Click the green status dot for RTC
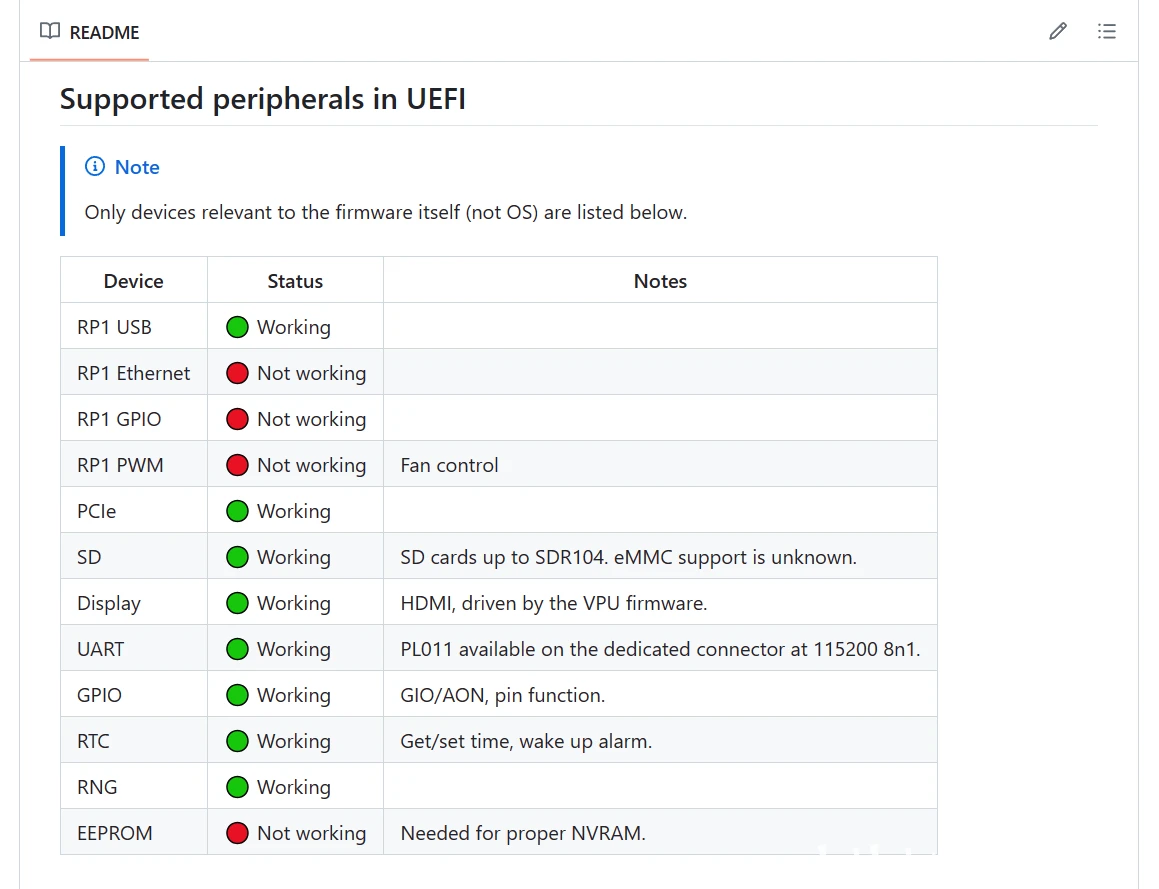The height and width of the screenshot is (889, 1159). tap(237, 741)
